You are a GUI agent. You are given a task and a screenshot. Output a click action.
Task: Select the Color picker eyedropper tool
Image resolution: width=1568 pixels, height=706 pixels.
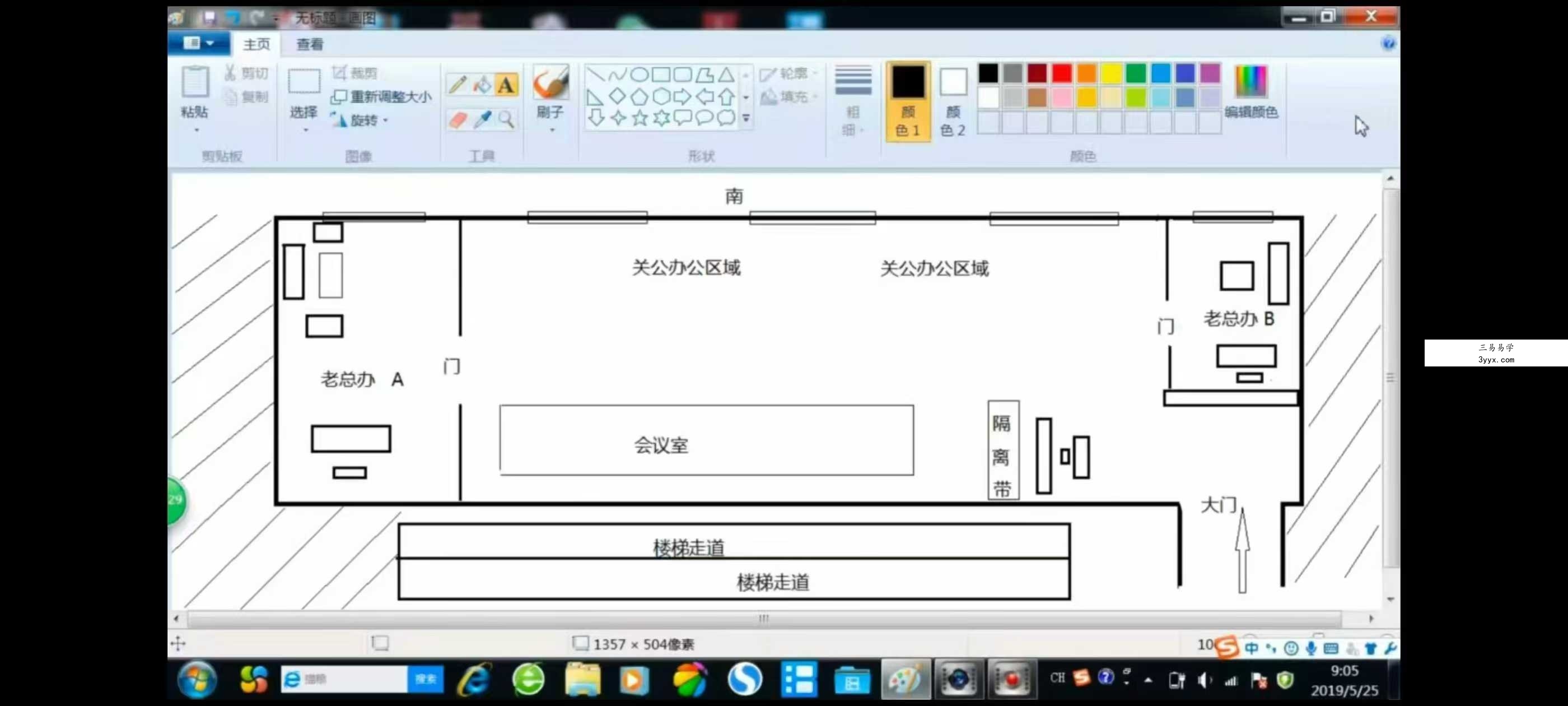coord(482,119)
